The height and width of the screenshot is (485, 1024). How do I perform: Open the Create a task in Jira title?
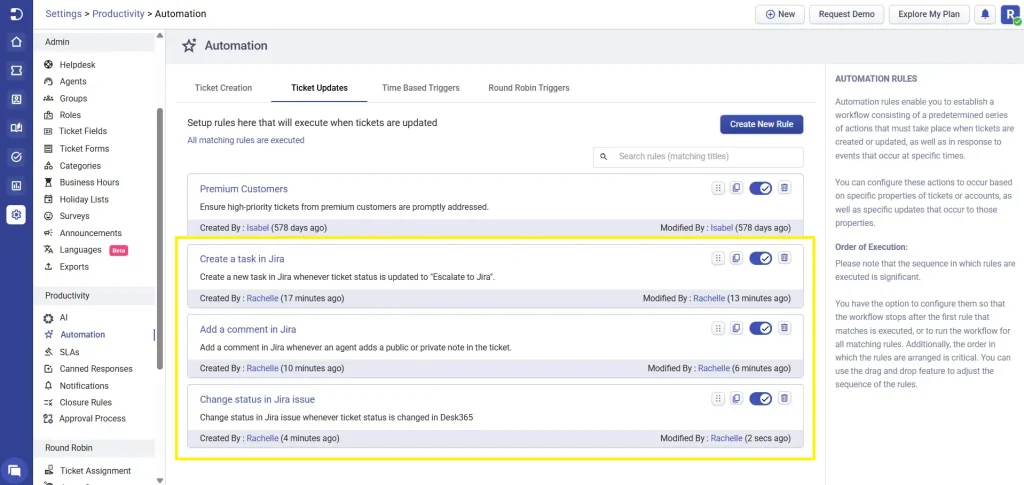[242, 258]
